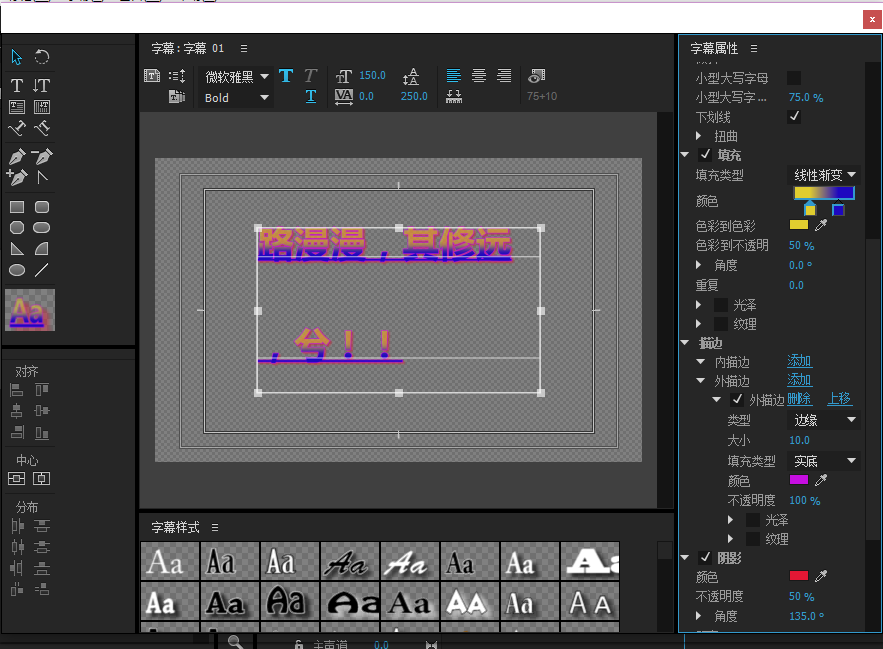
Task: Toggle underline T icon in toolbar
Action: [311, 96]
